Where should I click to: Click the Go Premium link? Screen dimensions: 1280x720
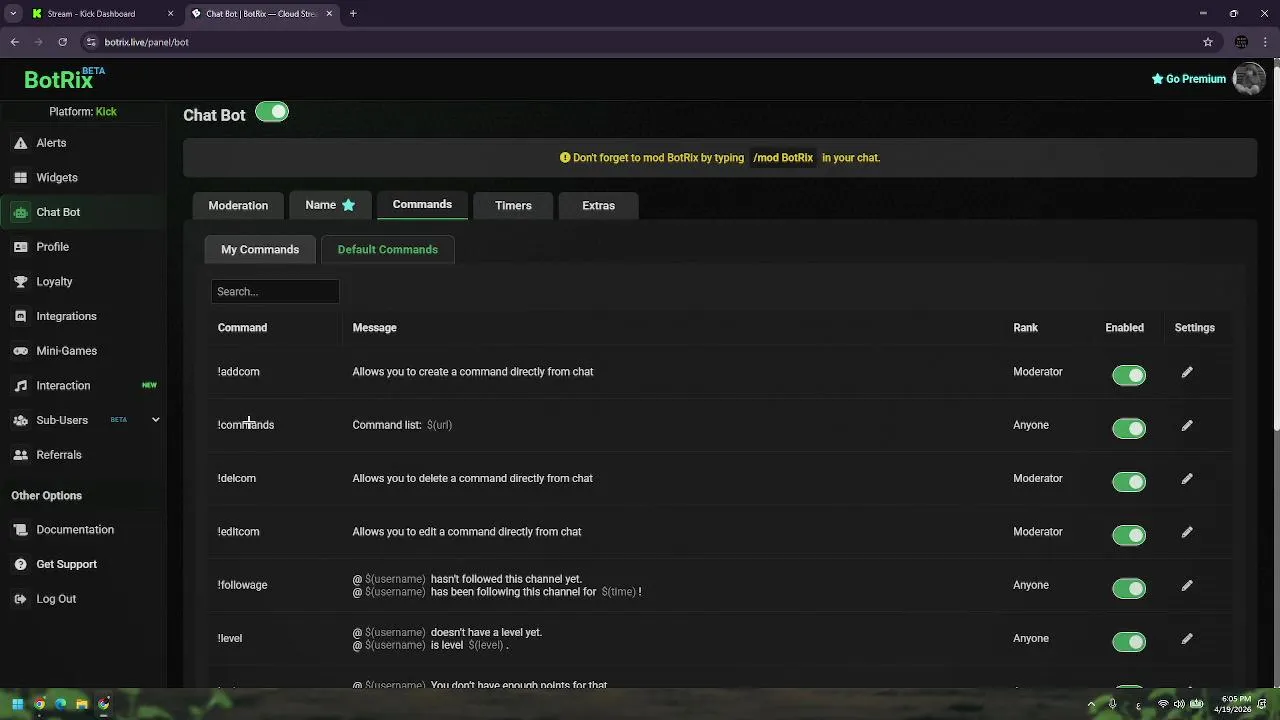[x=1188, y=79]
